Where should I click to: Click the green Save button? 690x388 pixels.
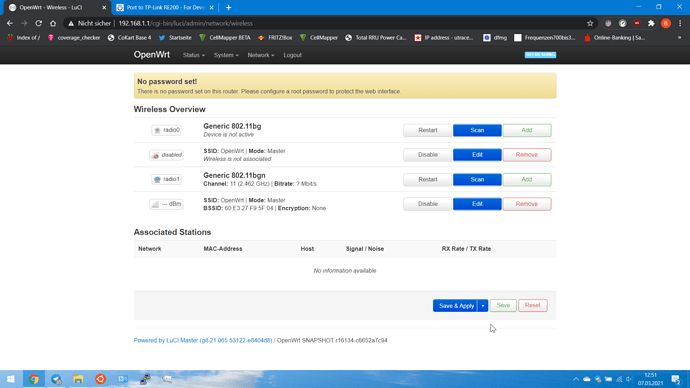tap(503, 306)
